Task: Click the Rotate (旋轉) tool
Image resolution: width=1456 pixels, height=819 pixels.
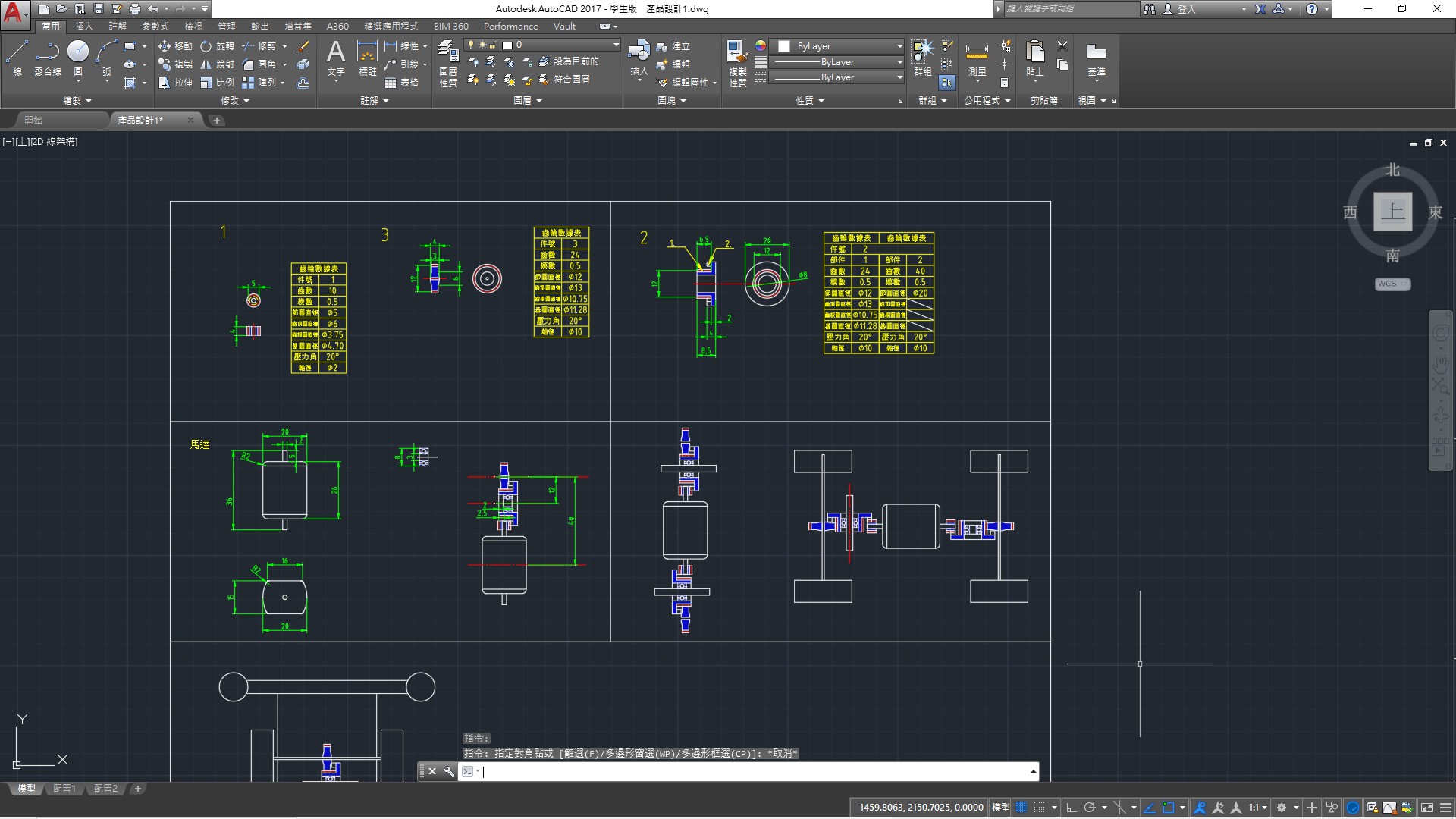Action: (x=217, y=46)
